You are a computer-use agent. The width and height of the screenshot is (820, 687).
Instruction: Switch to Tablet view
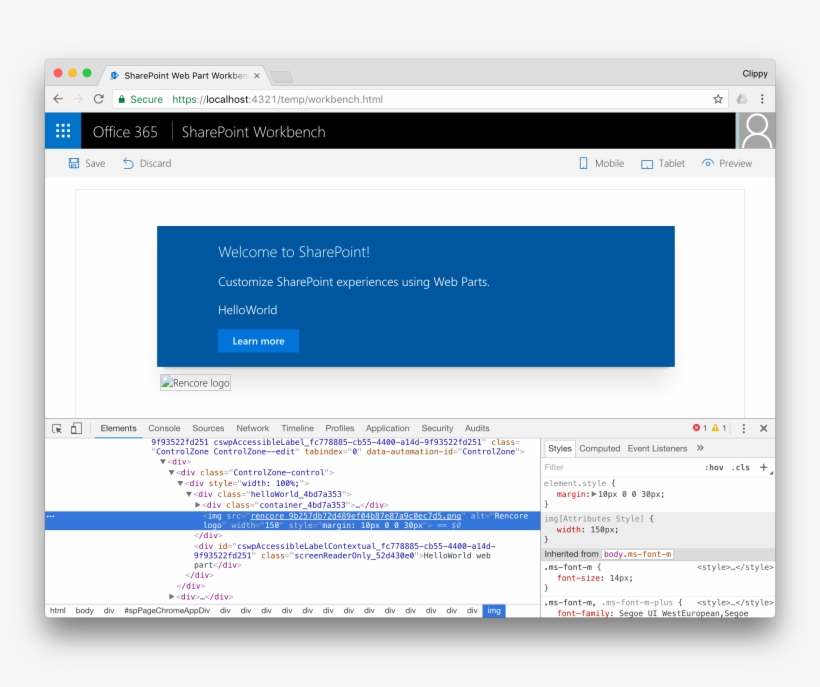663,163
